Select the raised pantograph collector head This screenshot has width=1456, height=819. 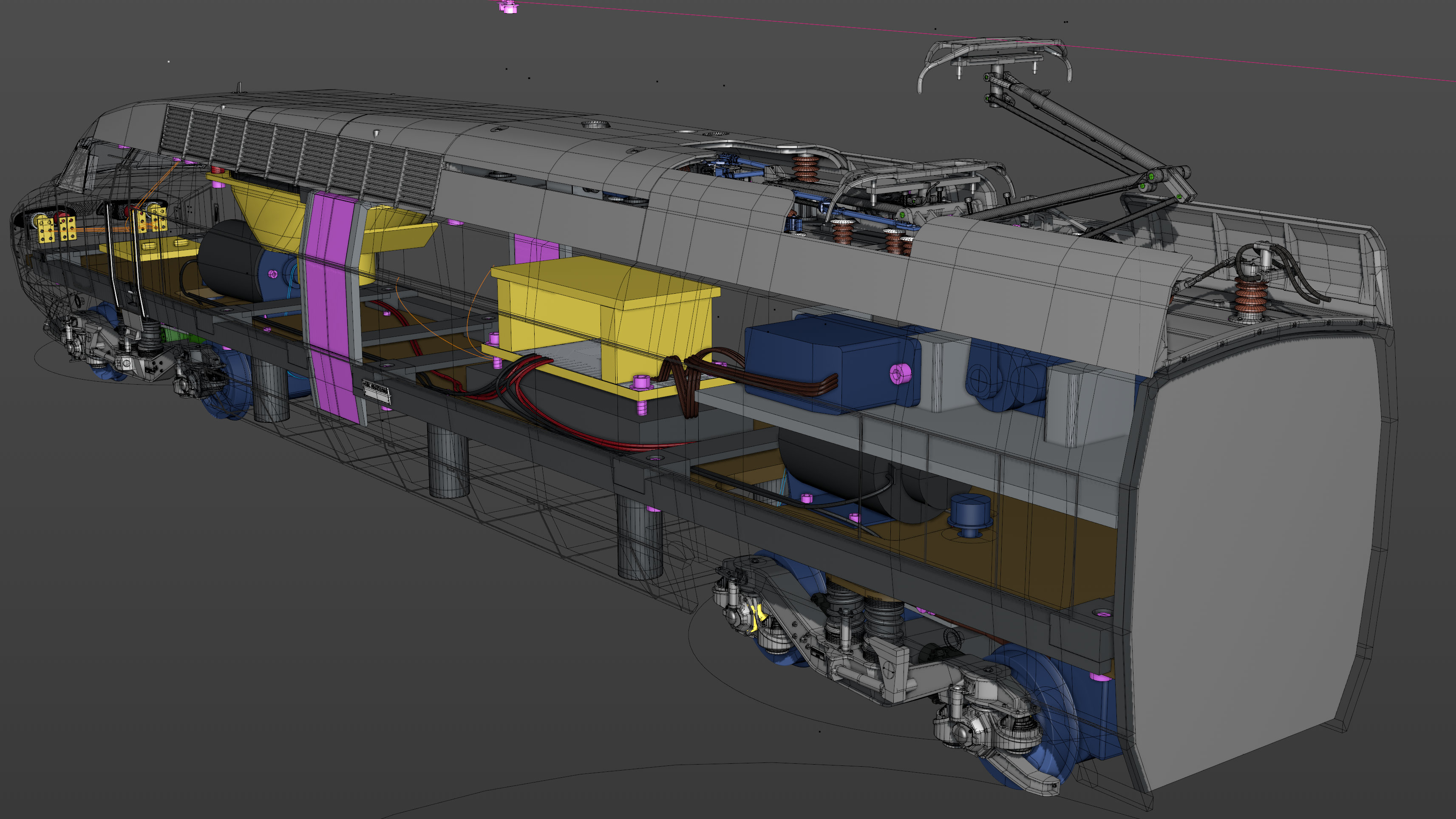pos(995,55)
